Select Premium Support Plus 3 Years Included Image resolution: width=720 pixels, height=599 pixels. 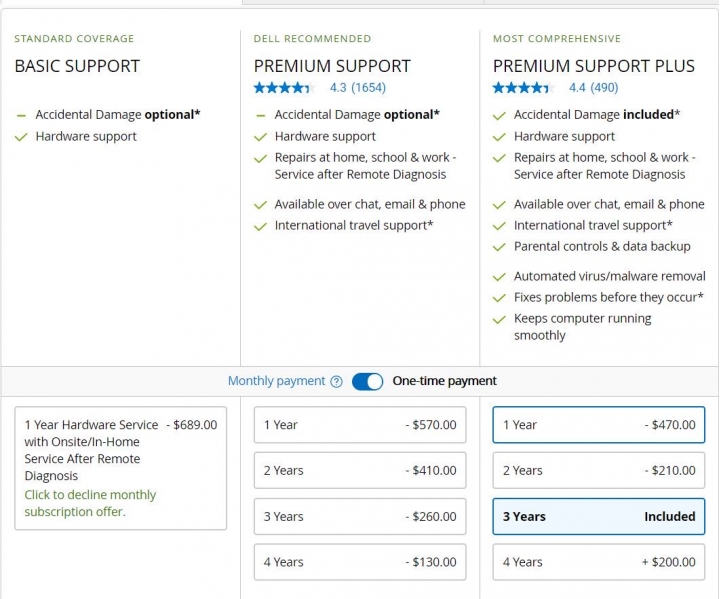tap(599, 516)
